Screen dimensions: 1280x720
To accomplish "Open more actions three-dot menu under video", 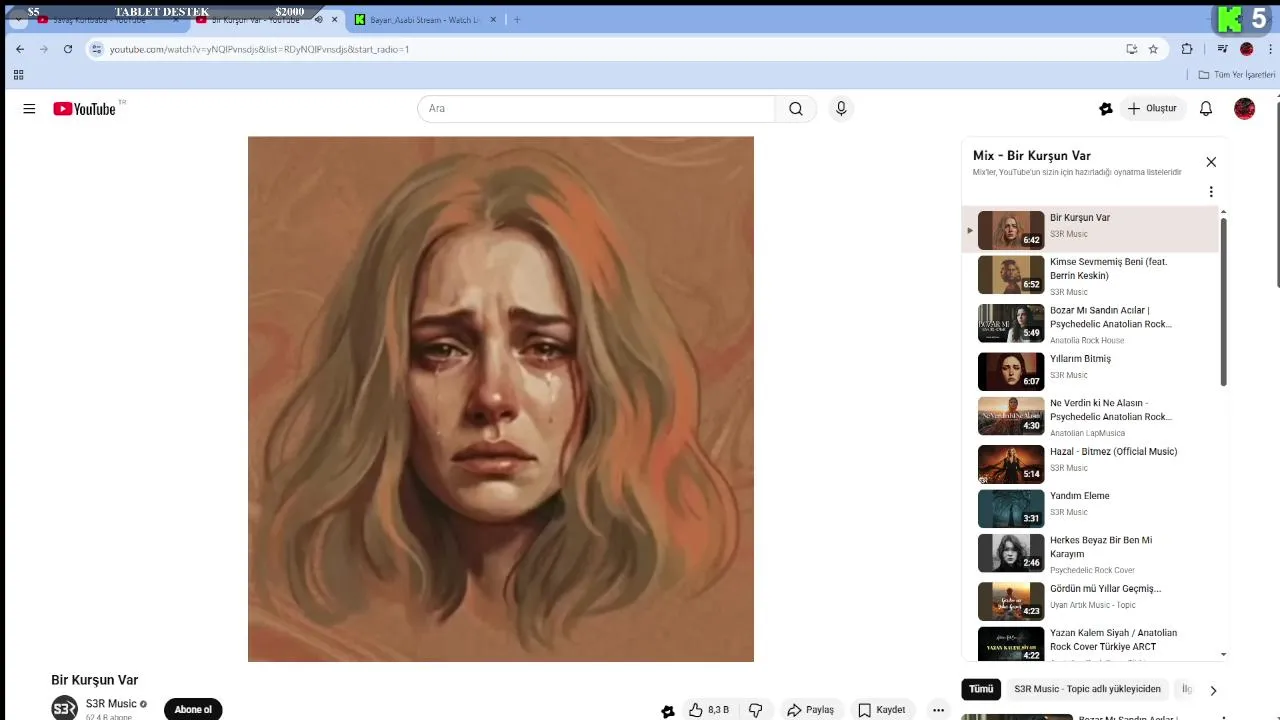I will [938, 710].
